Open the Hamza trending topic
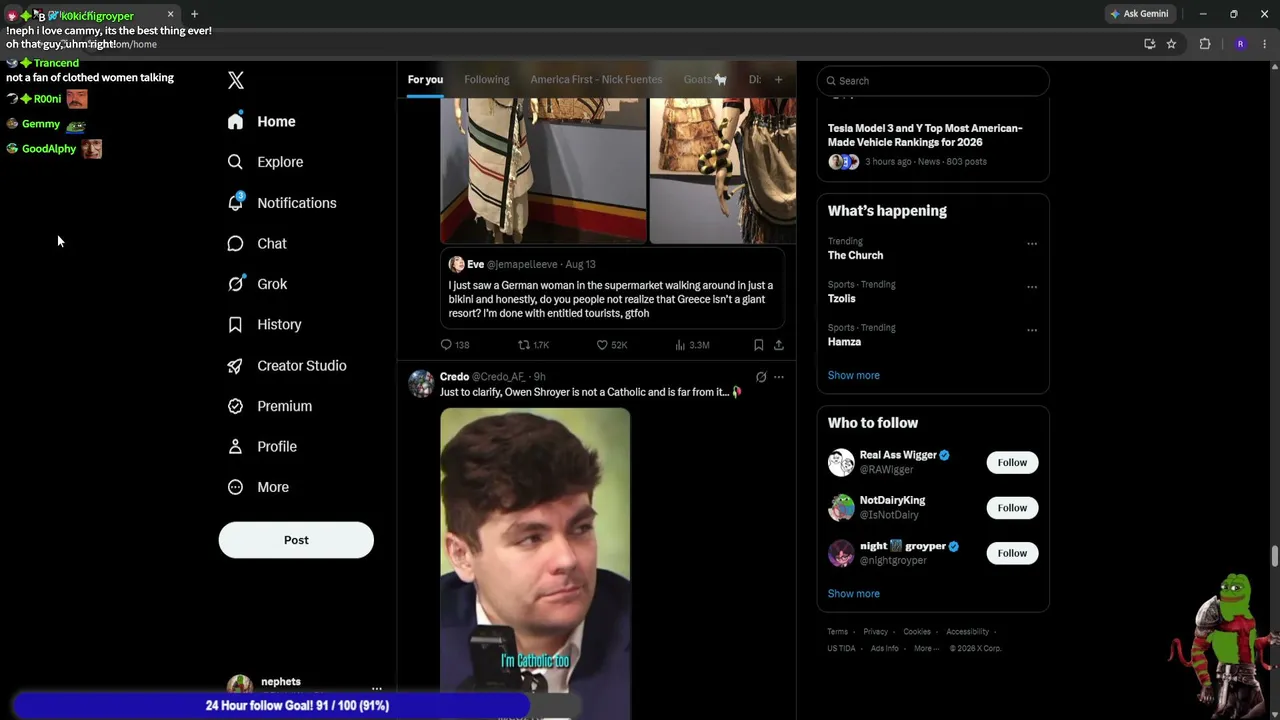1280x720 pixels. 845,342
